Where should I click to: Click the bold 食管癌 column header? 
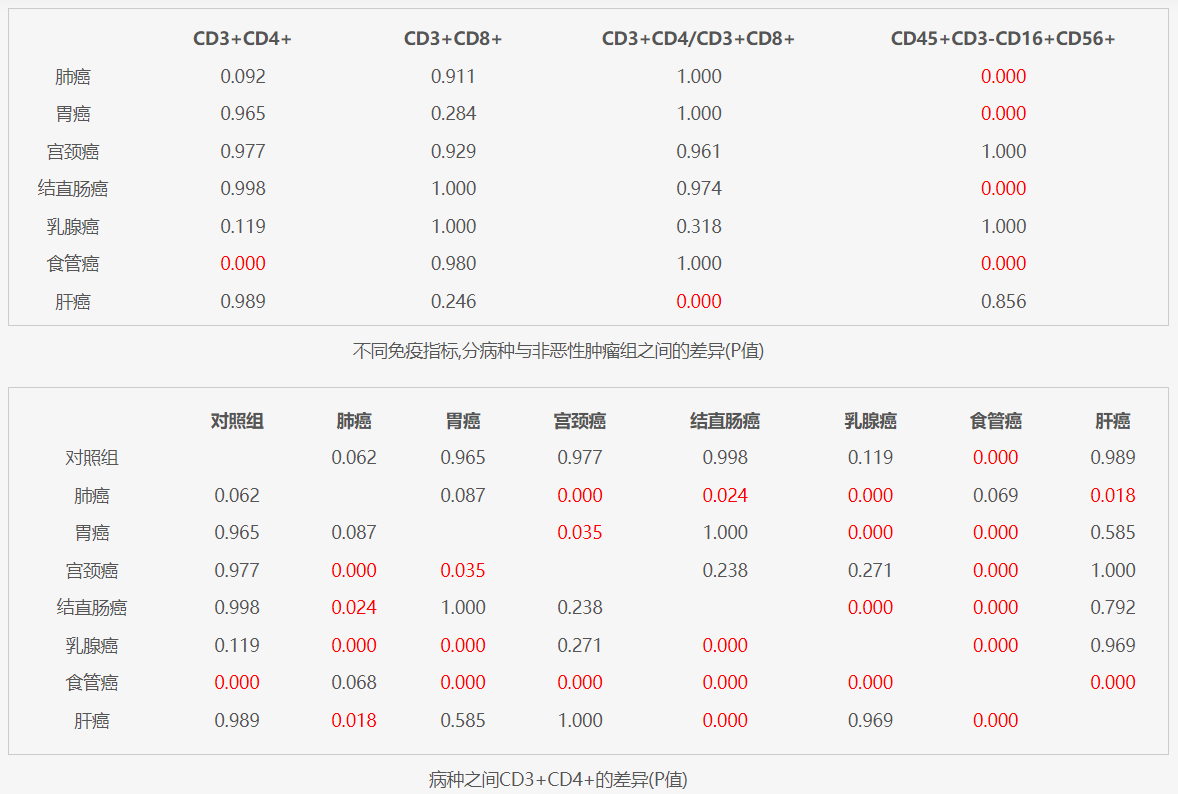(x=995, y=421)
